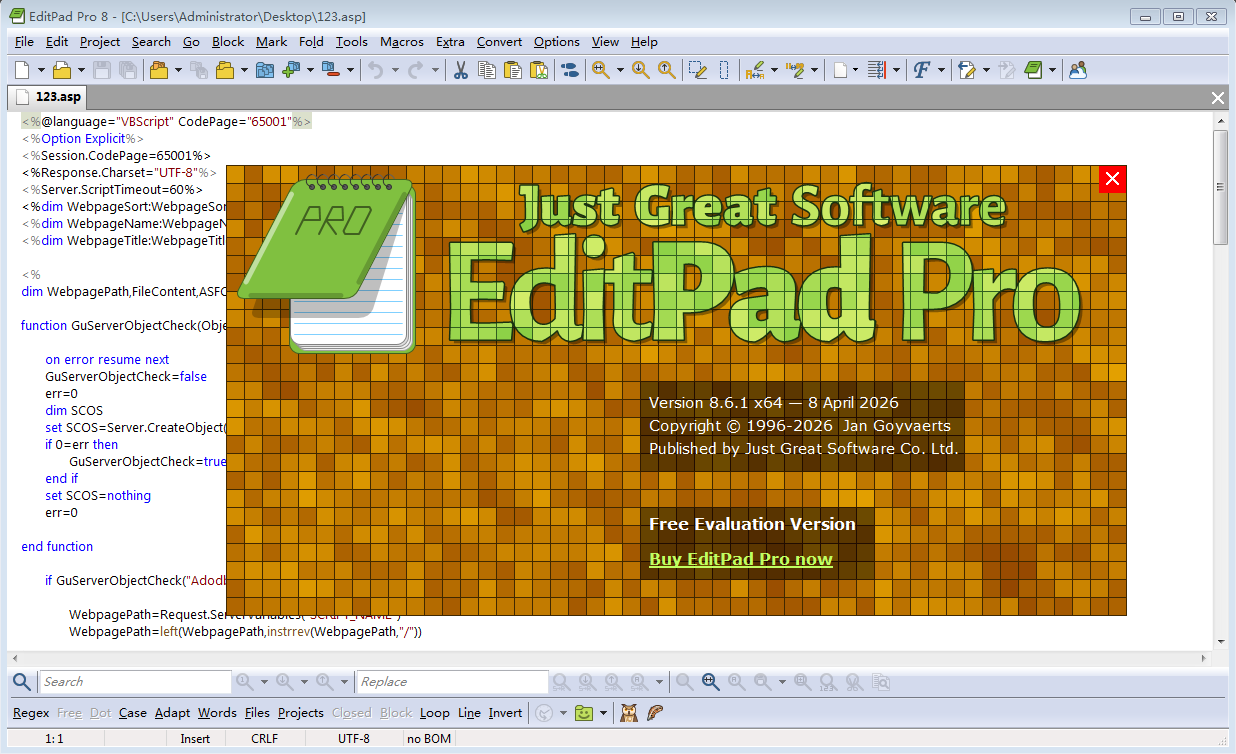
Task: Click in the Search text field
Action: click(x=133, y=682)
